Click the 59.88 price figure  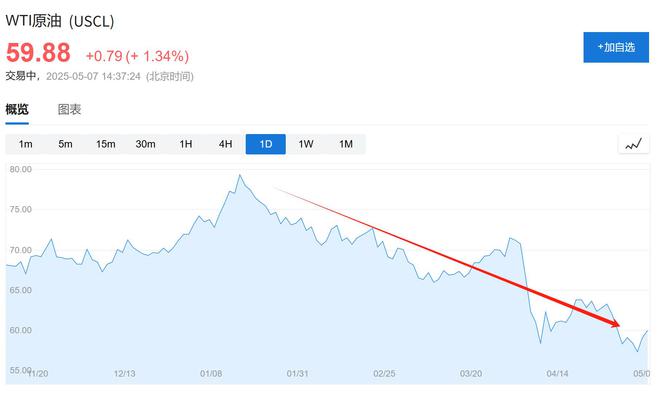38,53
